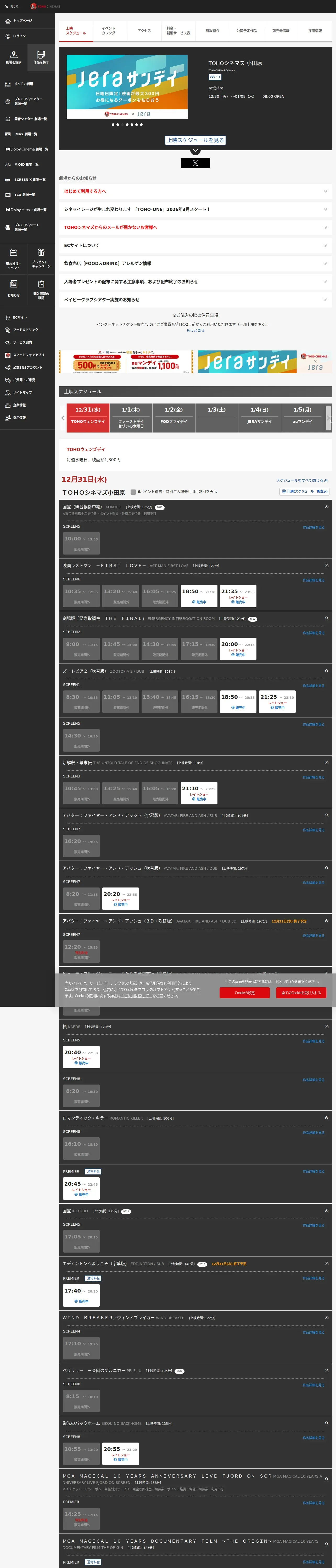This screenshot has height=1568, width=336.
Task: Collapse ロマンティック・キラー schedule section
Action: pos(326,1118)
